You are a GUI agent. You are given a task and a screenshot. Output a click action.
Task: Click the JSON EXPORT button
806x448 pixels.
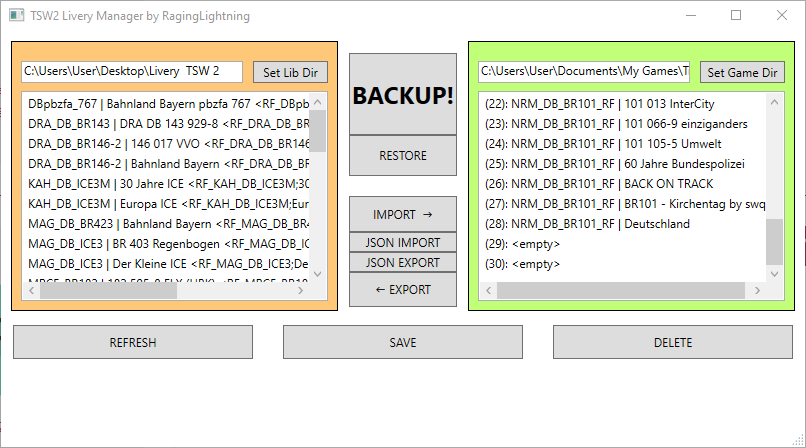403,263
